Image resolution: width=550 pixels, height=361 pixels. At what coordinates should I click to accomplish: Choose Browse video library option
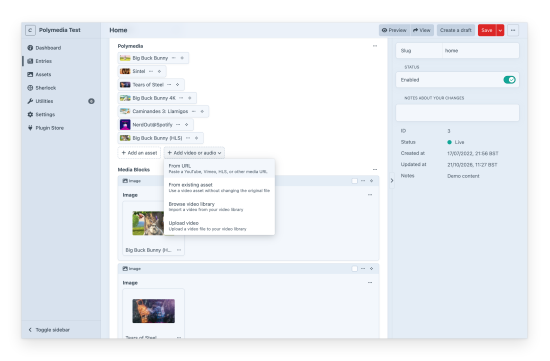(219, 207)
